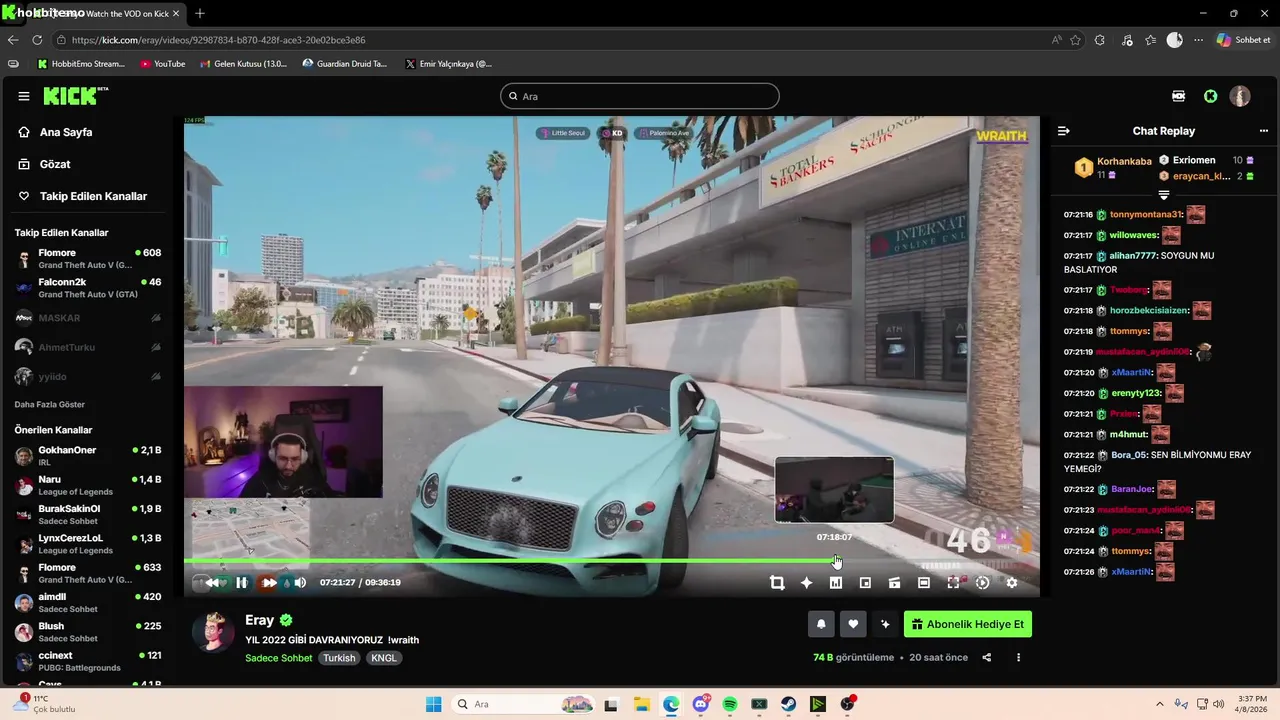This screenshot has height=720, width=1280.
Task: Open AhmetTurku channel in sidebar
Action: tap(88, 347)
